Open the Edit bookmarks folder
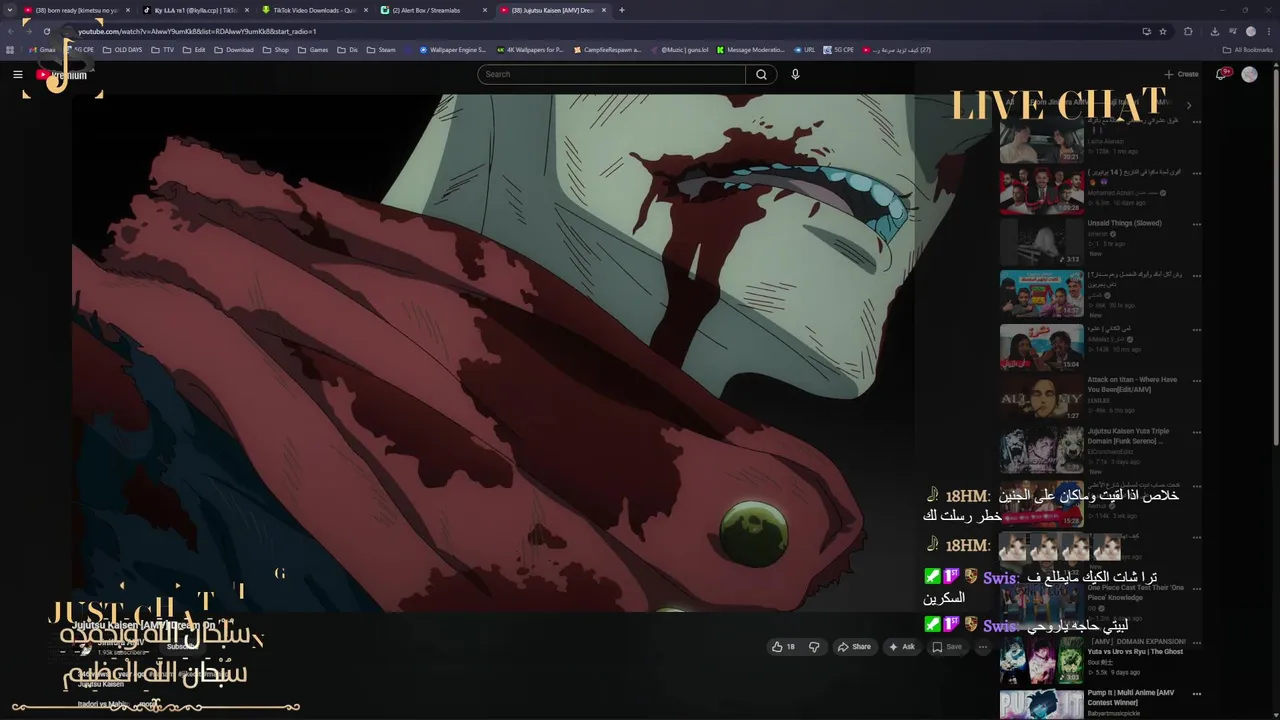Image resolution: width=1280 pixels, height=720 pixels. 194,50
